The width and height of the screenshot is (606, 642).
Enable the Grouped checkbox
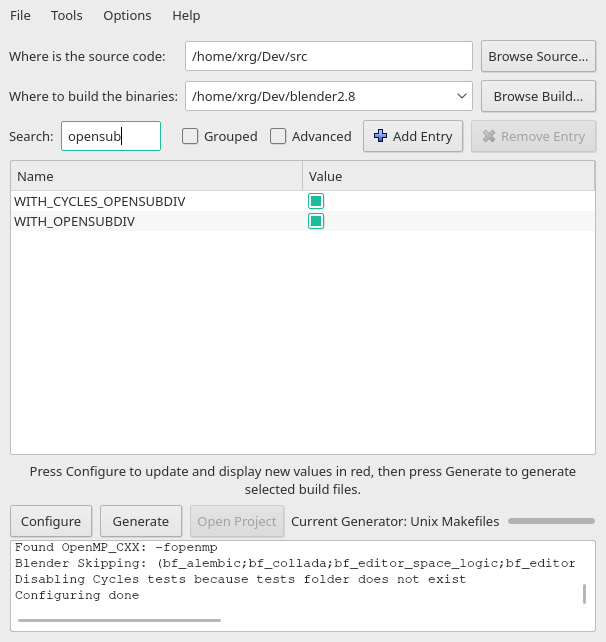click(190, 136)
